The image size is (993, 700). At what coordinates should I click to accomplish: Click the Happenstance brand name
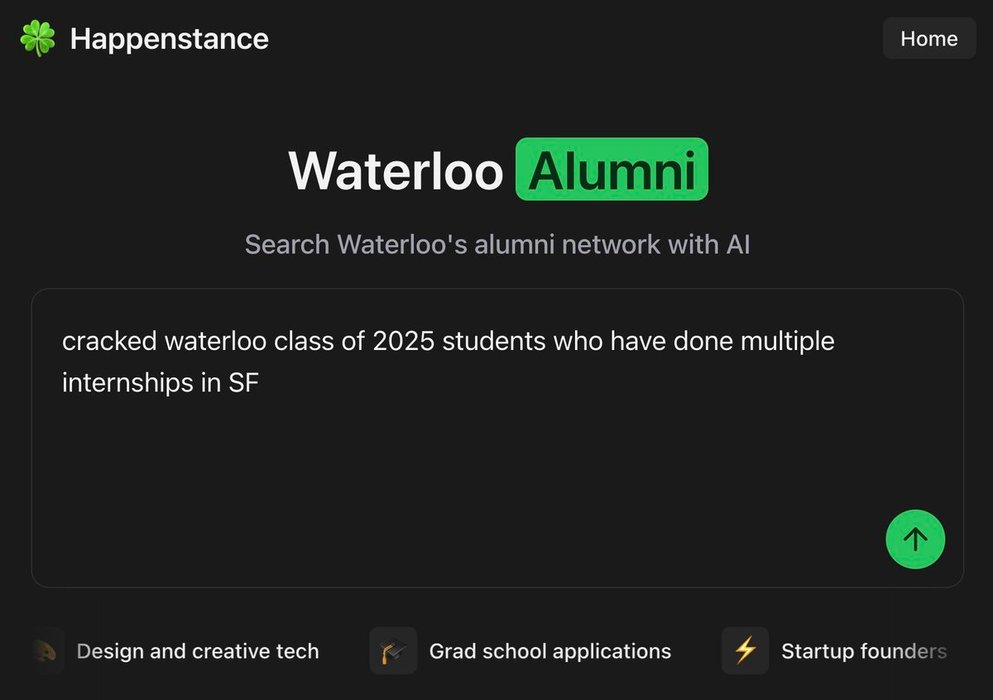(169, 39)
